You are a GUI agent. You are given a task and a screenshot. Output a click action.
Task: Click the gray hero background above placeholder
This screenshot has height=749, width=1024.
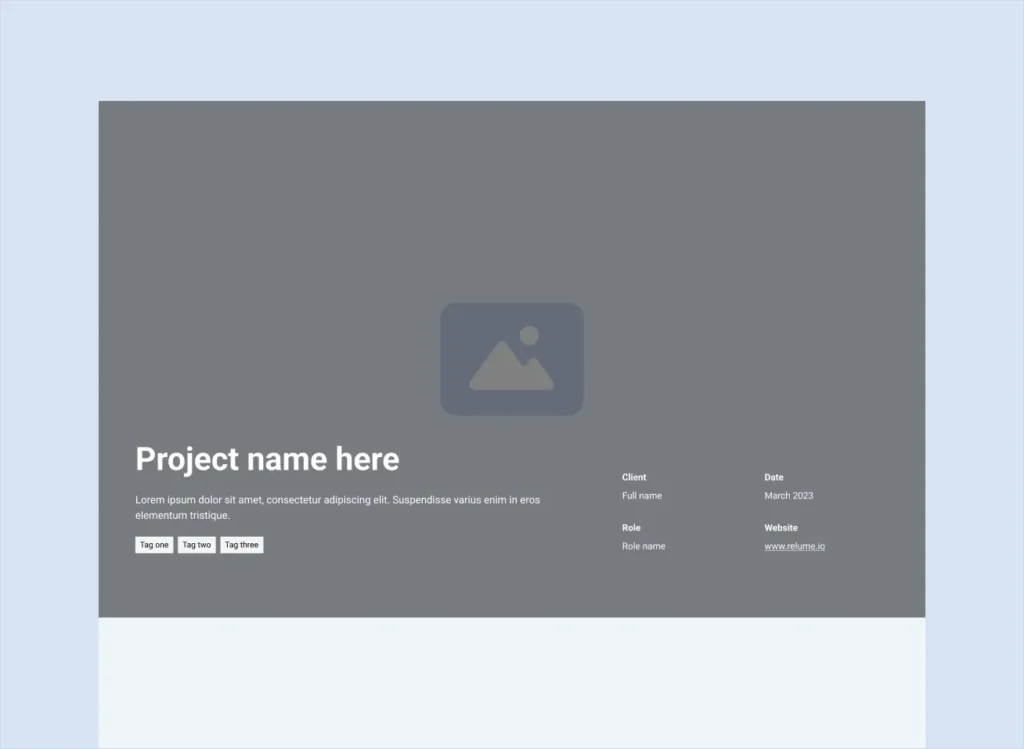pos(511,200)
